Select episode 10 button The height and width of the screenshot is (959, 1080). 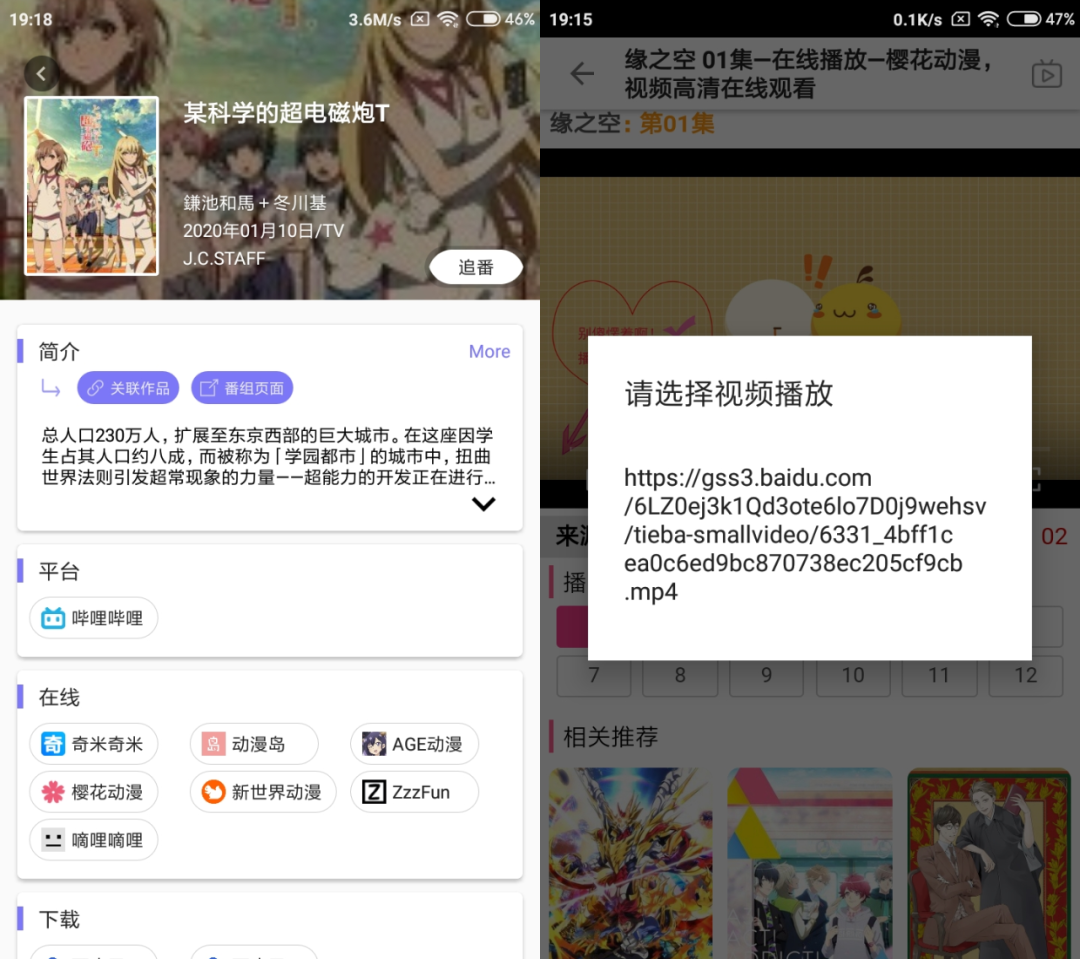(853, 675)
